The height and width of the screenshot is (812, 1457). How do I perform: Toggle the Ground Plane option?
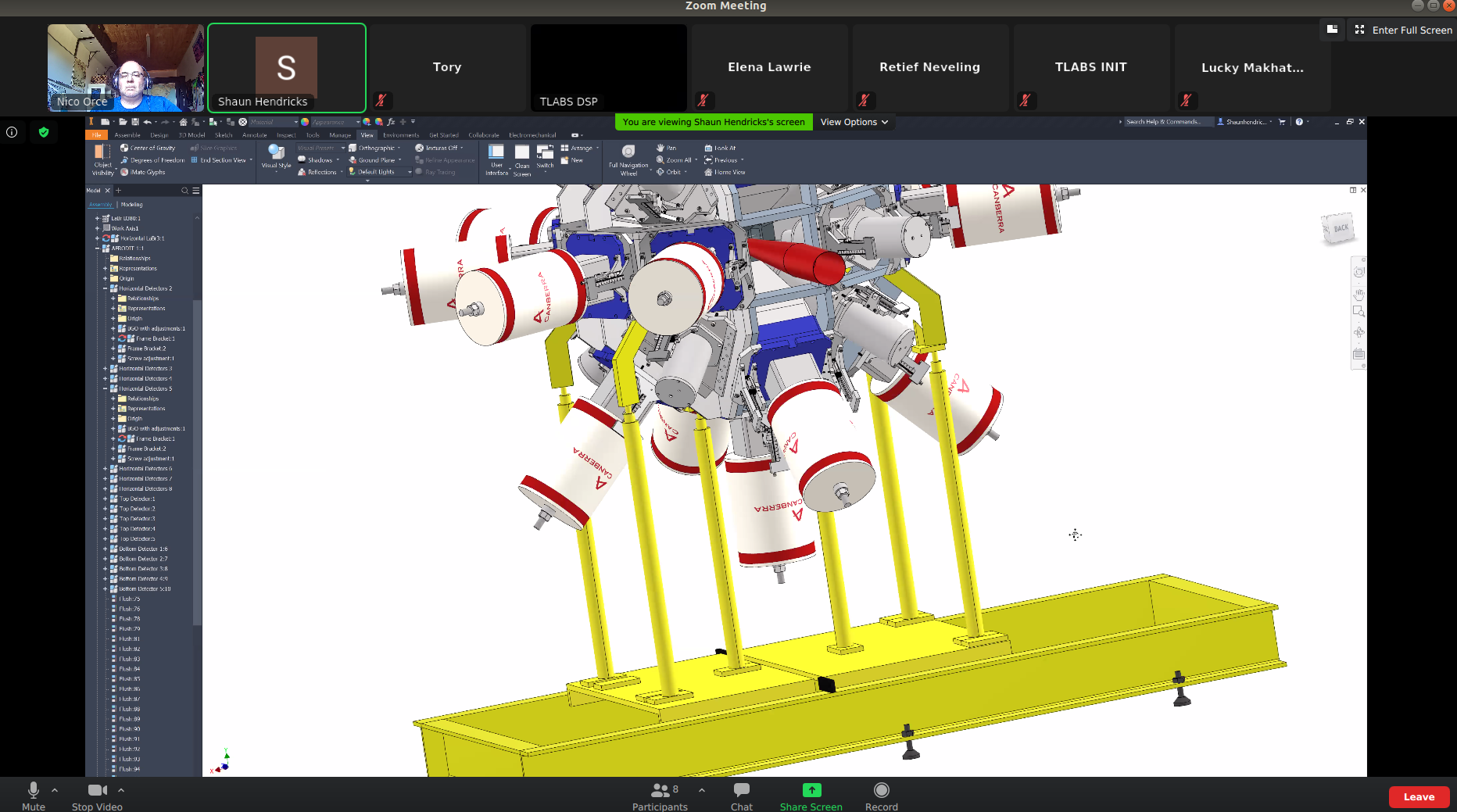[374, 160]
